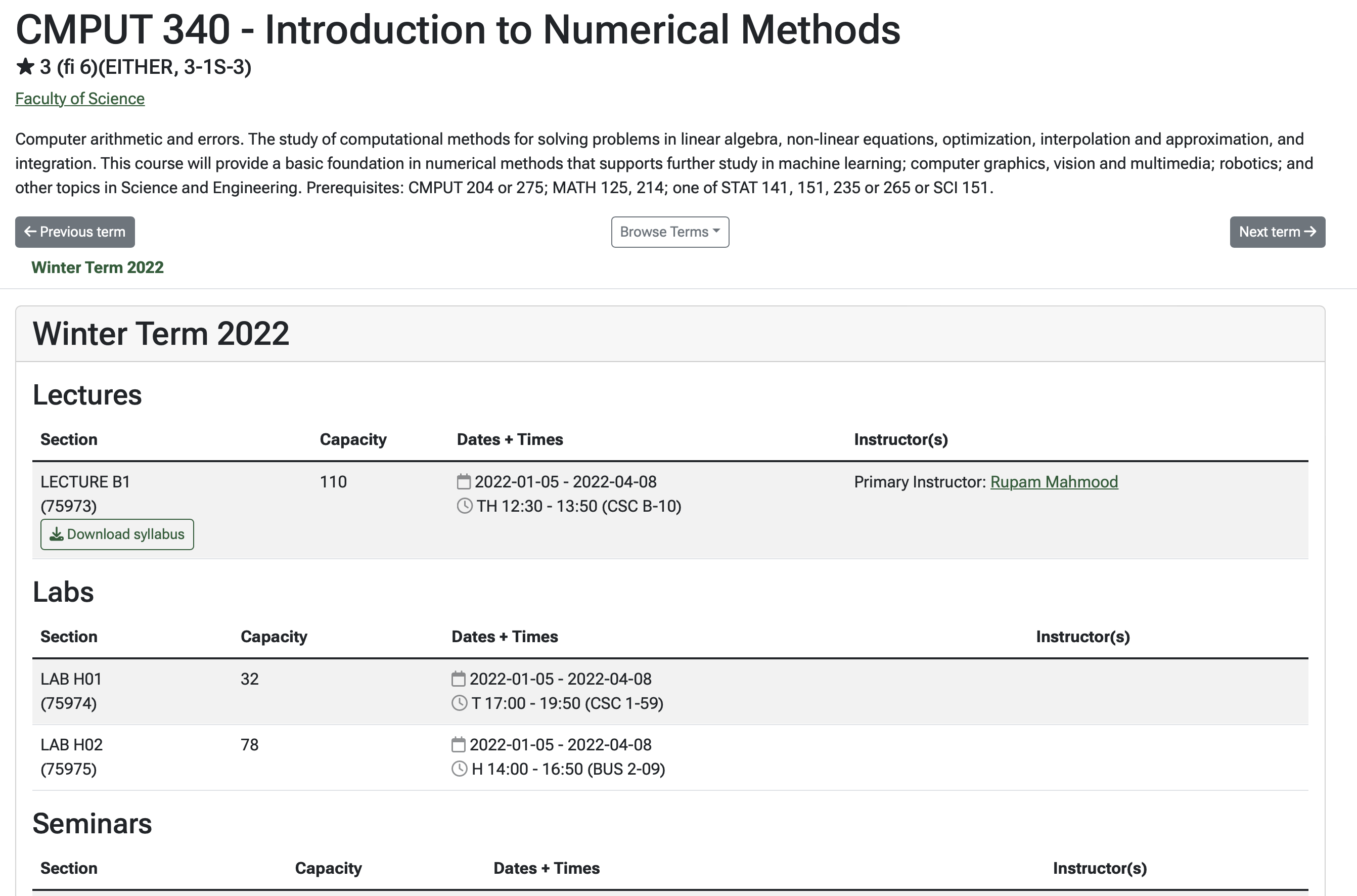The height and width of the screenshot is (896, 1357).
Task: Open Rupam Mahmood instructor page
Action: click(x=1054, y=482)
